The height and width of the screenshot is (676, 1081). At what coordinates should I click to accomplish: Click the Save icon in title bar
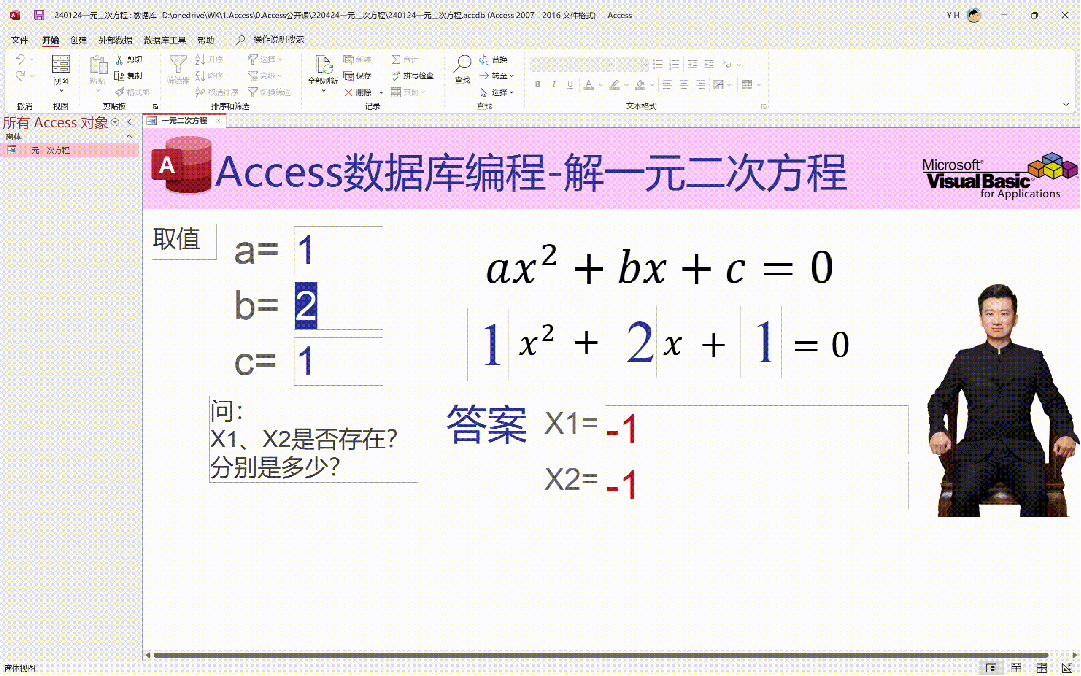click(x=39, y=14)
